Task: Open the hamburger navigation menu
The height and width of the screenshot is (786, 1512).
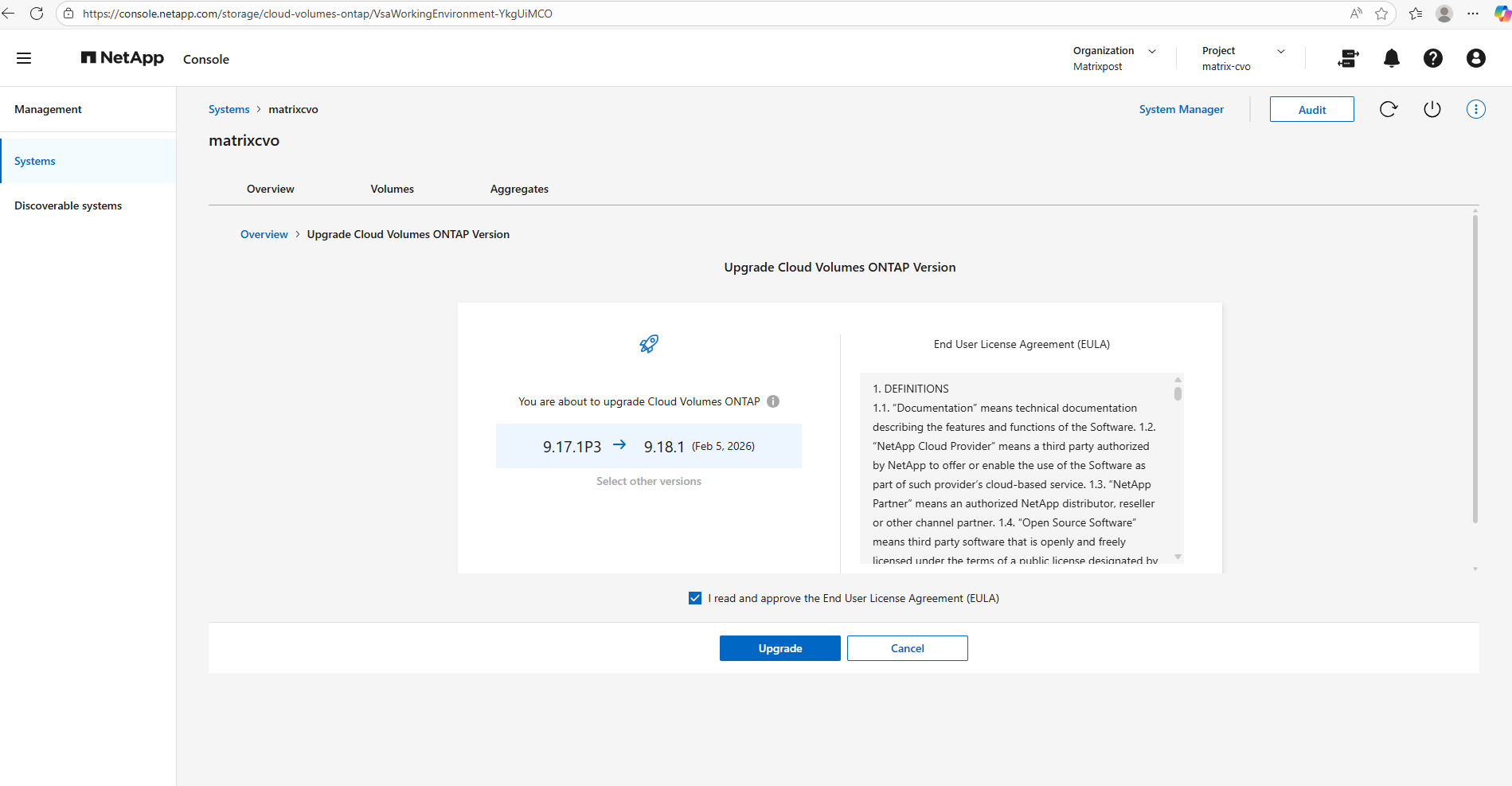Action: 24,58
